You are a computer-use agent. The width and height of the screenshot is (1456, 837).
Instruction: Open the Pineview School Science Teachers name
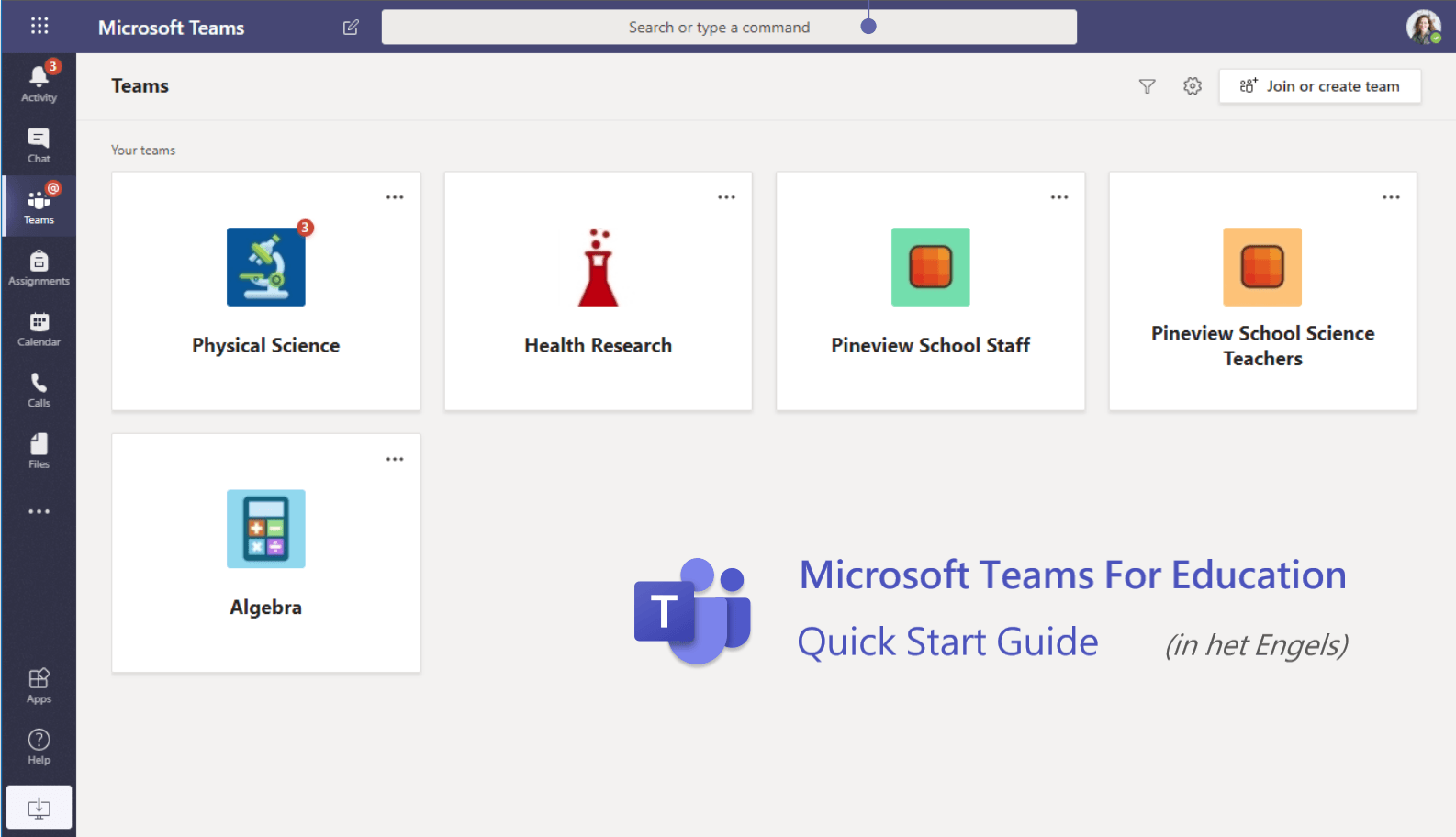point(1263,346)
